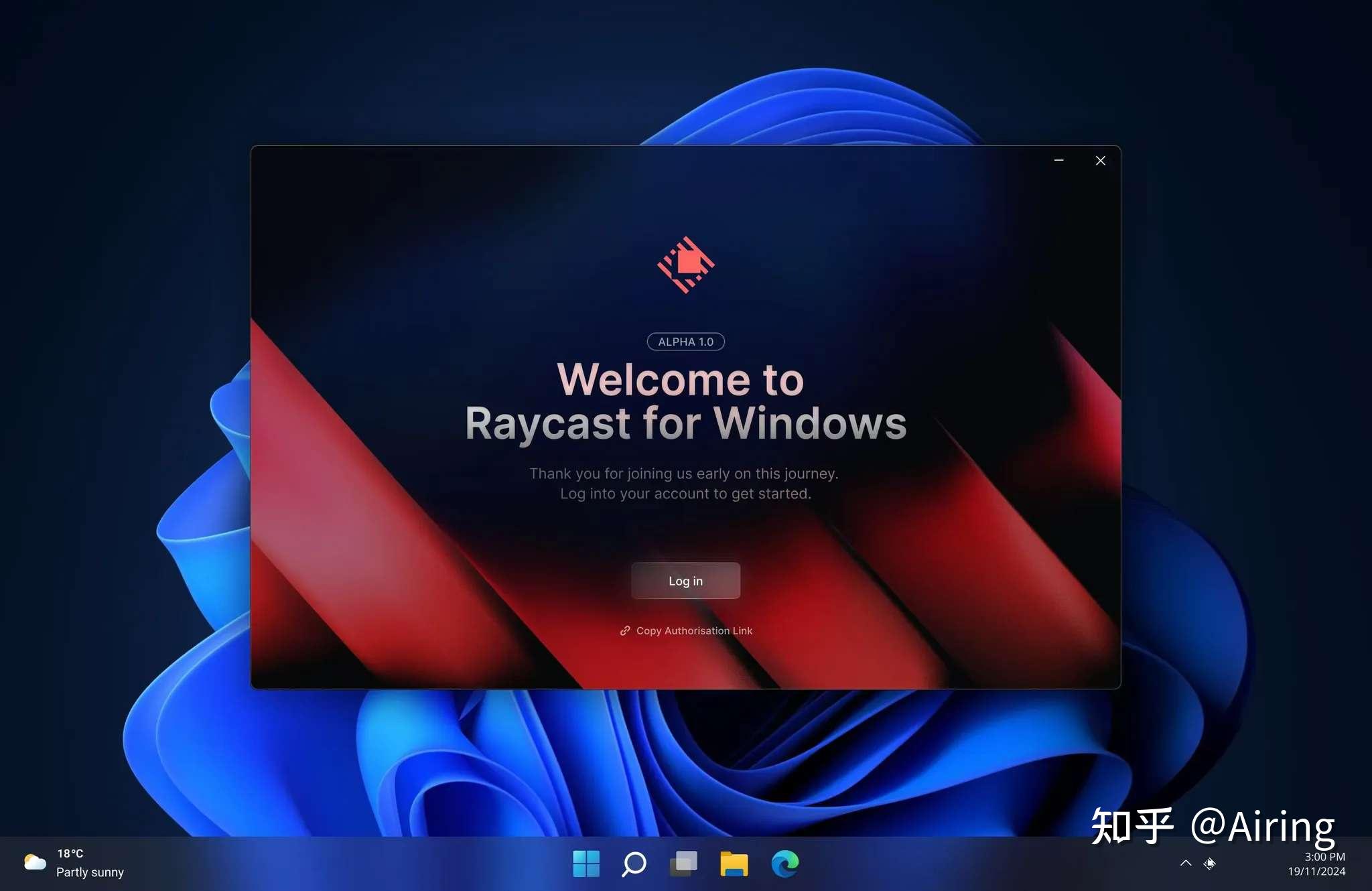Click the touchpad icon in the system tray

(1210, 864)
